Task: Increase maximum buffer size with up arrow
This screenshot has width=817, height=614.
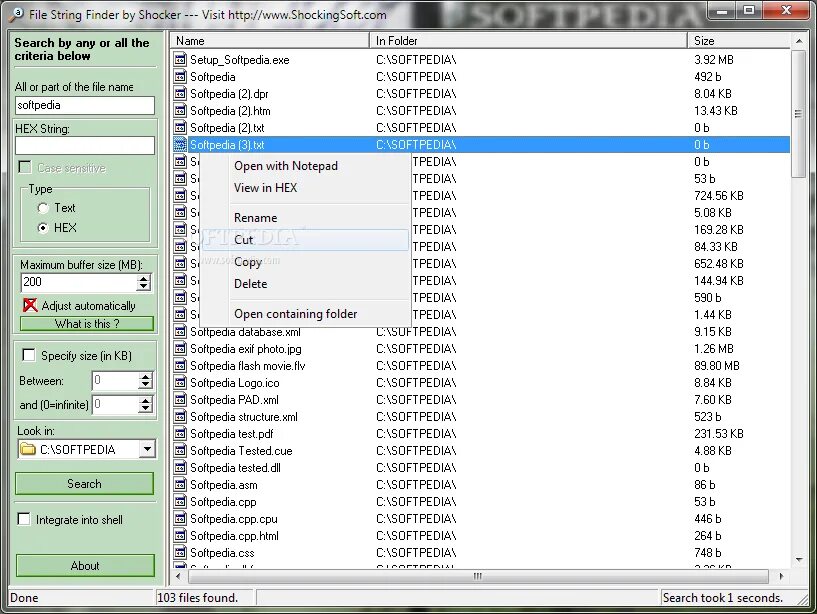Action: [x=144, y=278]
